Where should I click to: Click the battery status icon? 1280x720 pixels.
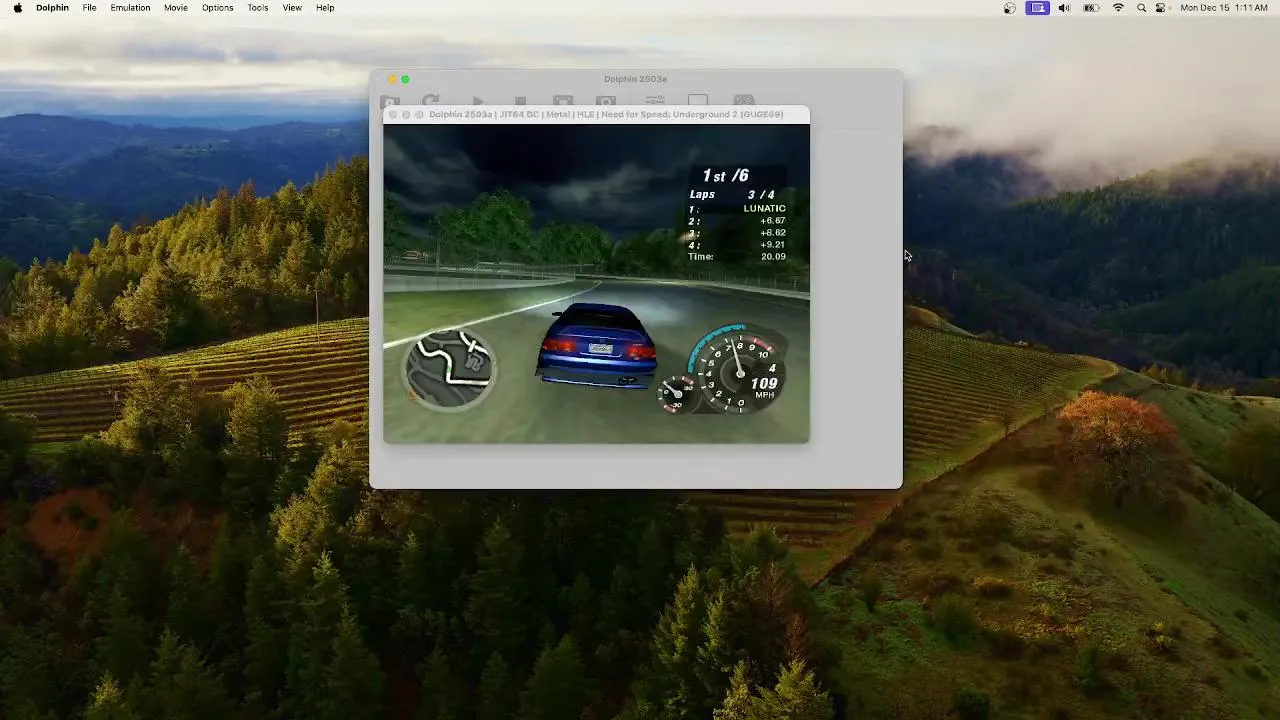click(x=1091, y=8)
